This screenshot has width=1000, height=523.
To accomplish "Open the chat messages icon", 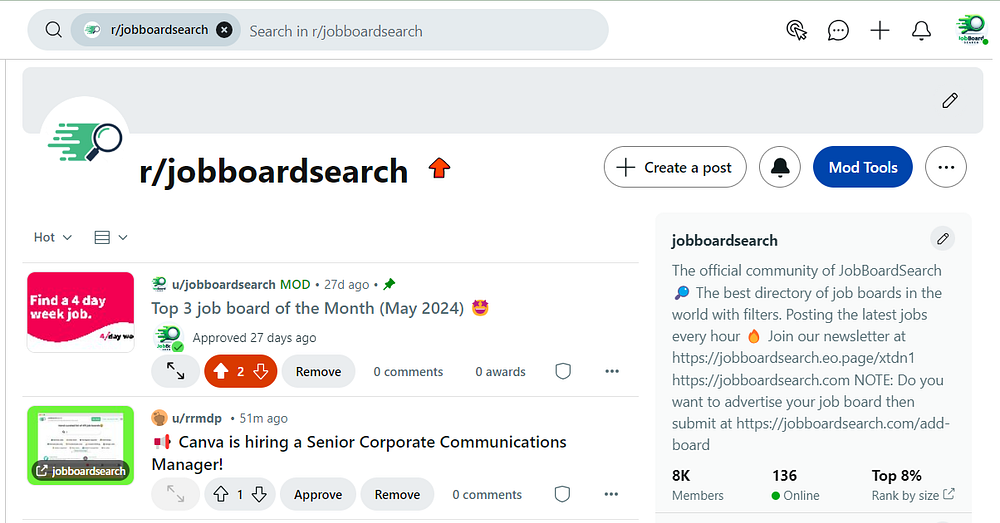I will 838,30.
